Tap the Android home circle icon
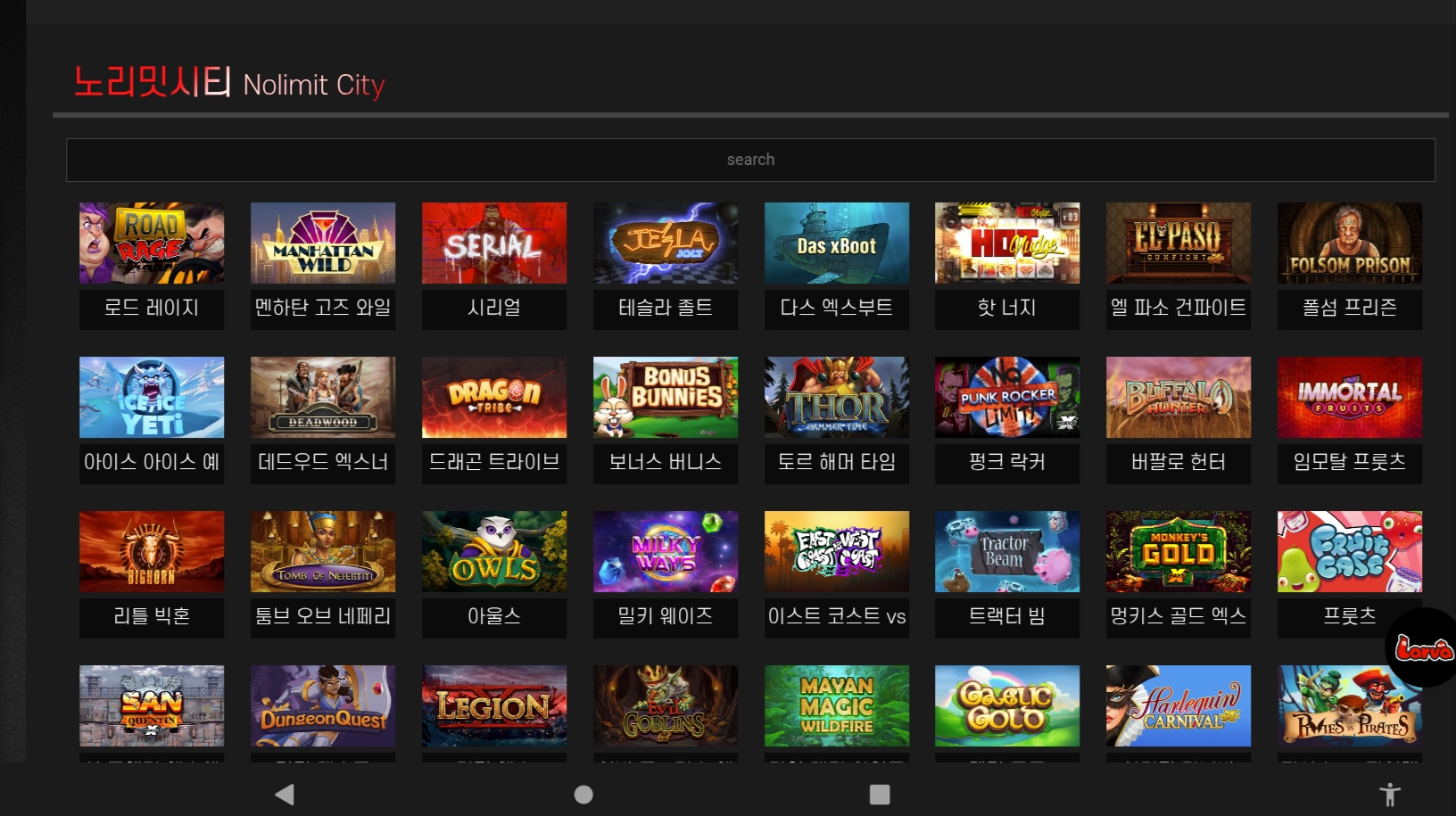The height and width of the screenshot is (816, 1456). (x=583, y=794)
